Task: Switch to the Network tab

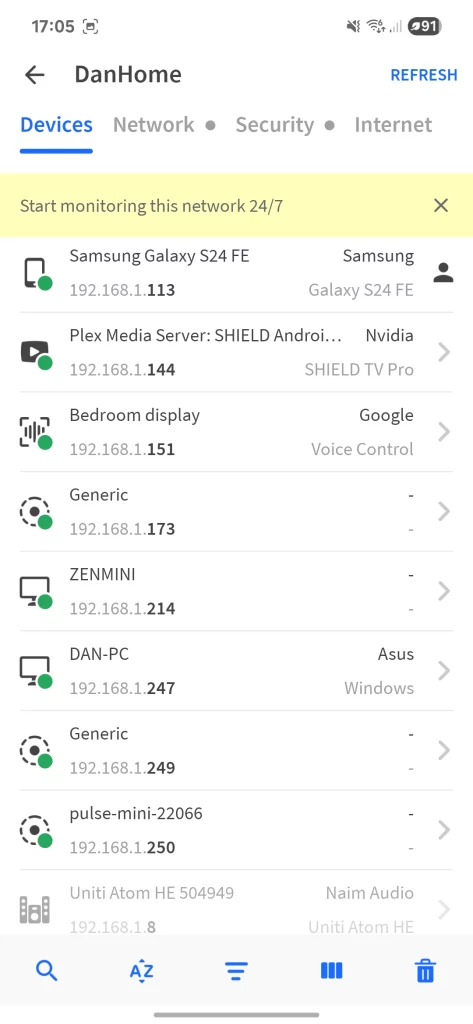Action: (154, 125)
